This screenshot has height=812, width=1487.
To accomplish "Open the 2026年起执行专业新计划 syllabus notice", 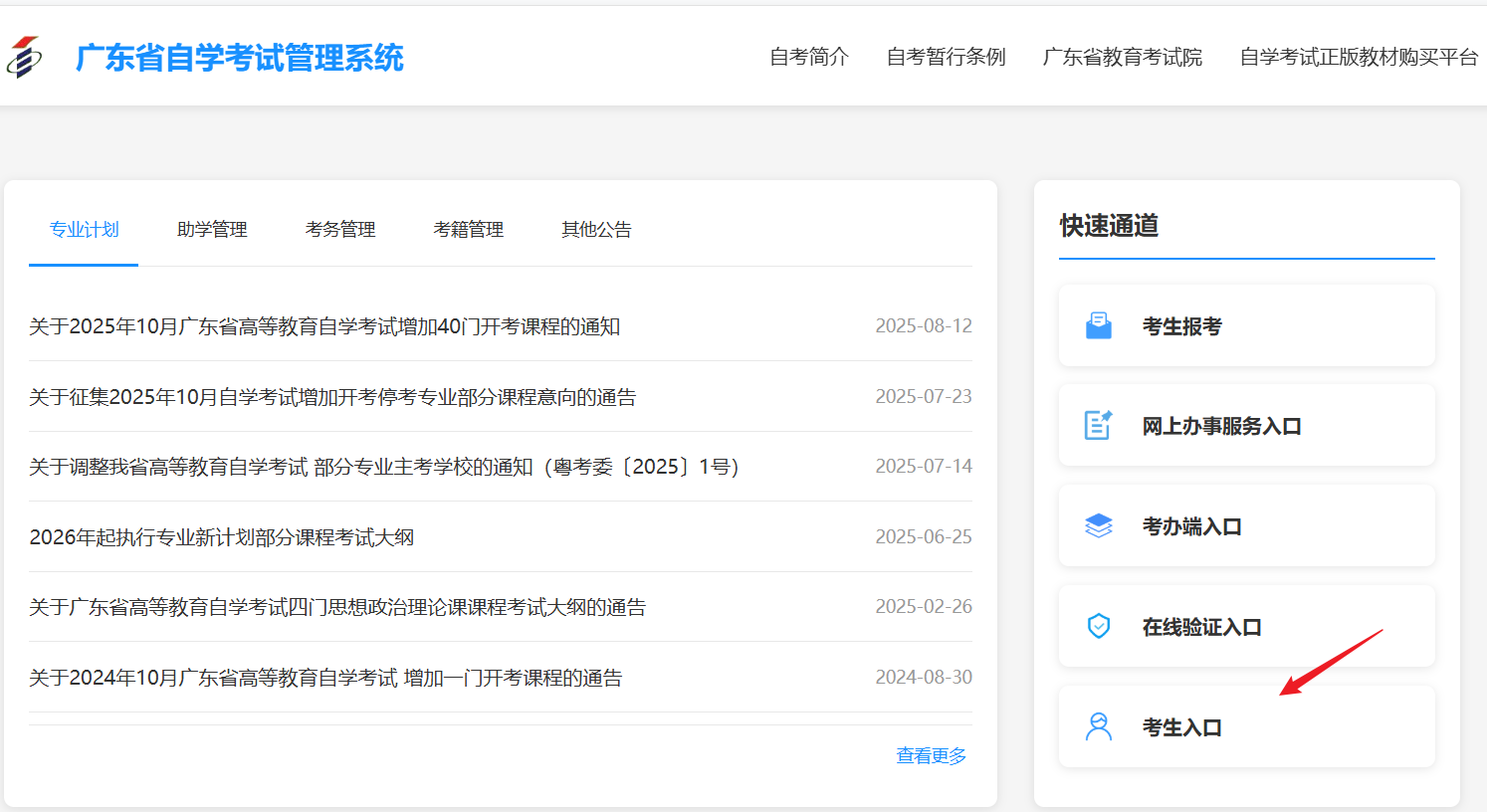I will 221,537.
